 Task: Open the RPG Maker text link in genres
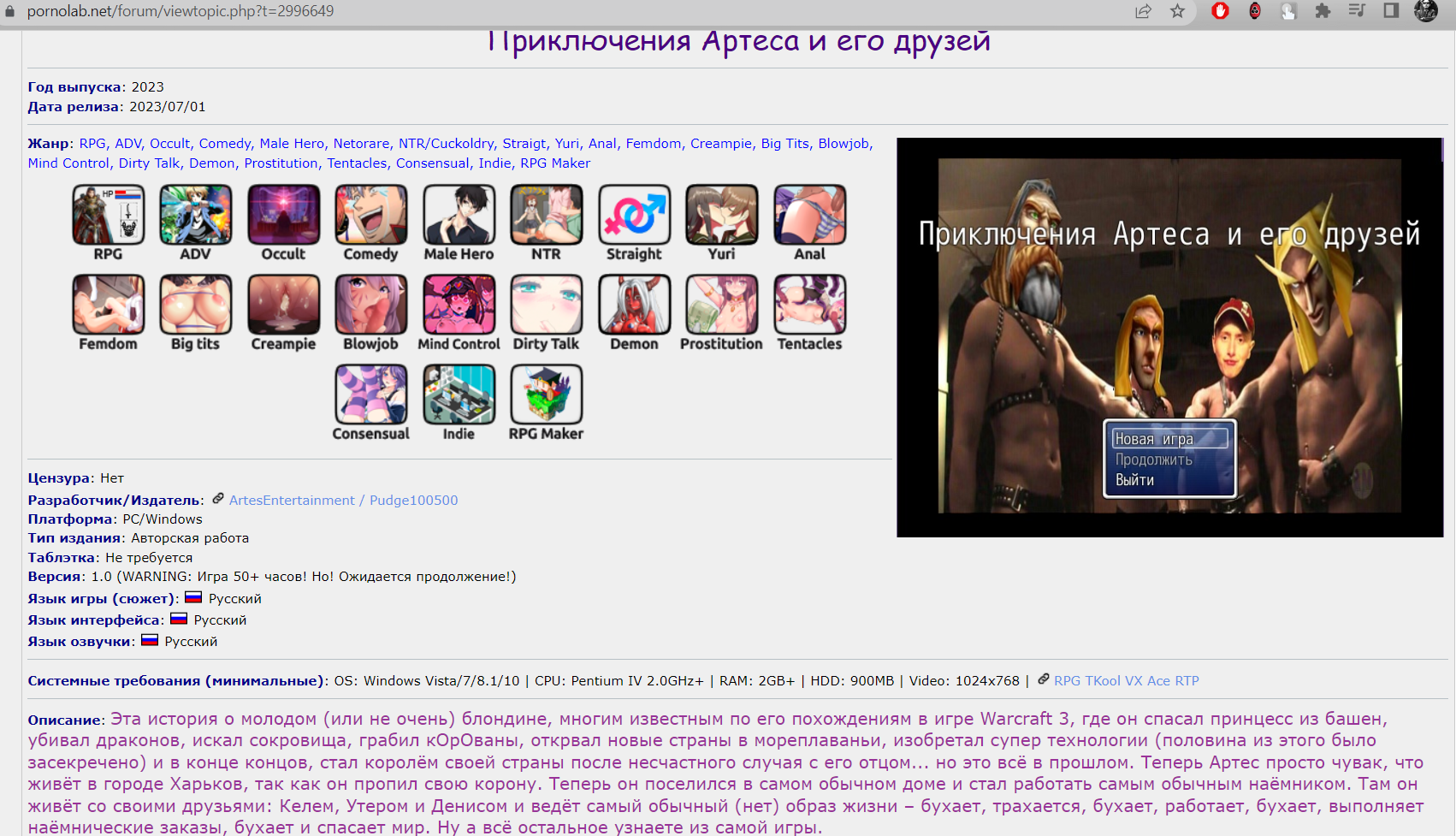click(555, 163)
